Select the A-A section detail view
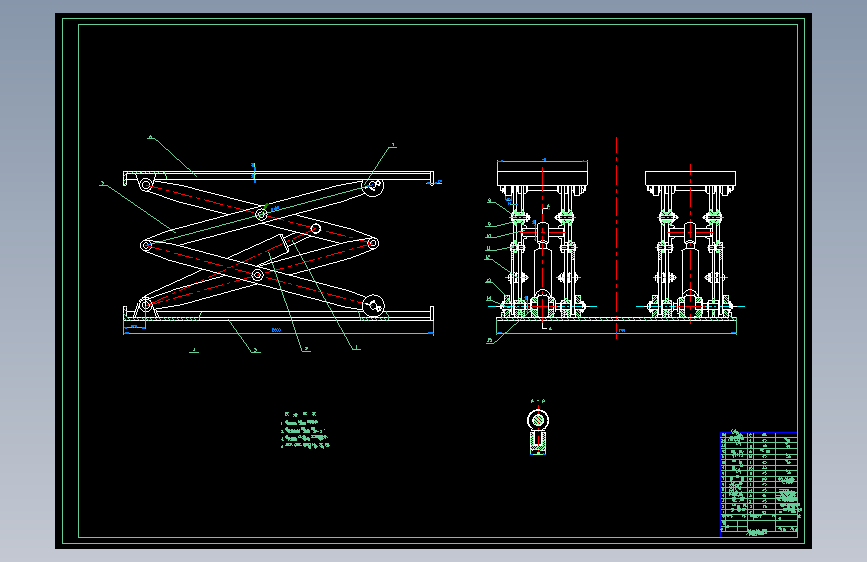This screenshot has width=867, height=562. tap(538, 431)
